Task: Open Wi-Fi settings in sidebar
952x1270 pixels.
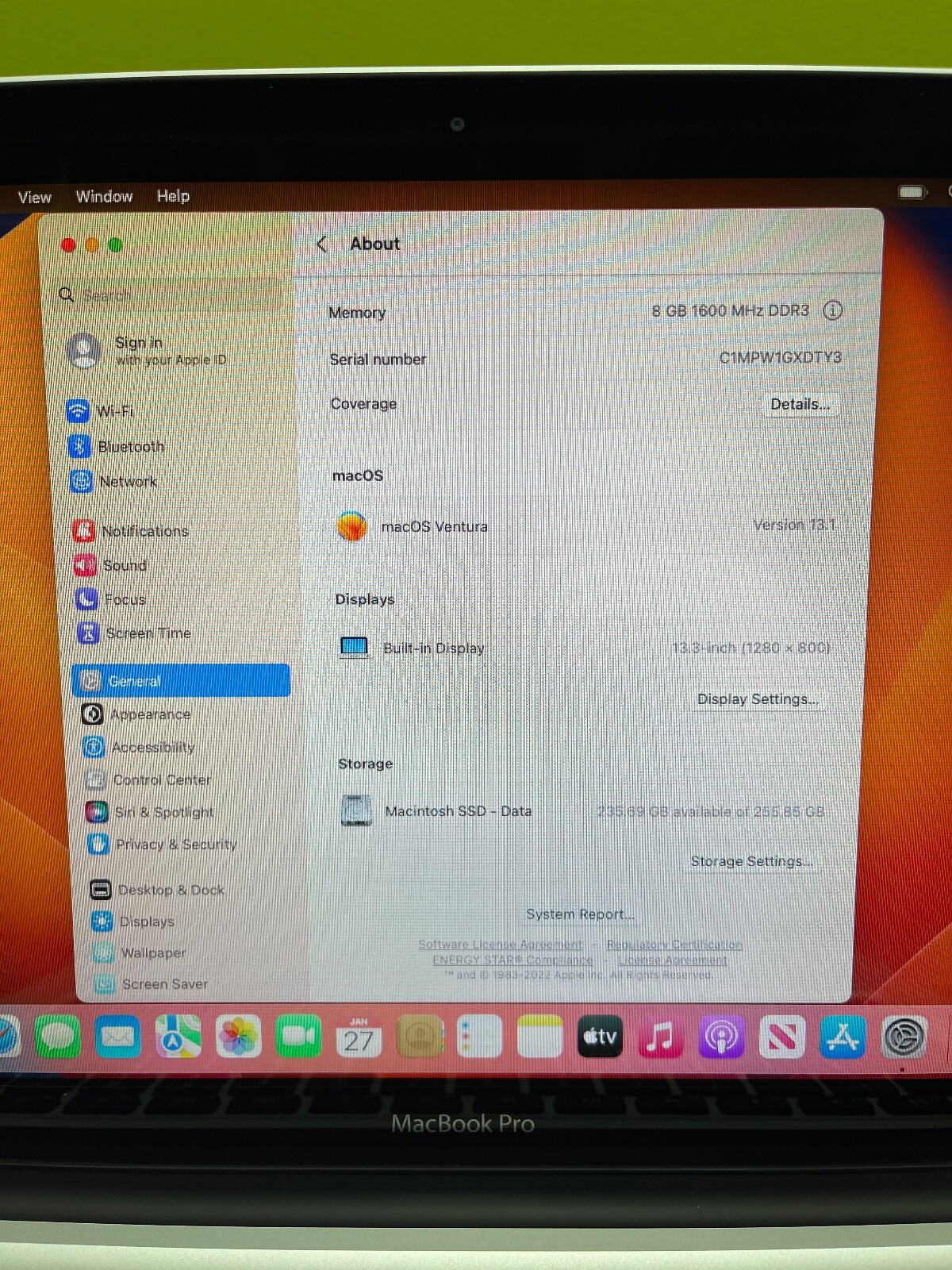Action: 101,410
